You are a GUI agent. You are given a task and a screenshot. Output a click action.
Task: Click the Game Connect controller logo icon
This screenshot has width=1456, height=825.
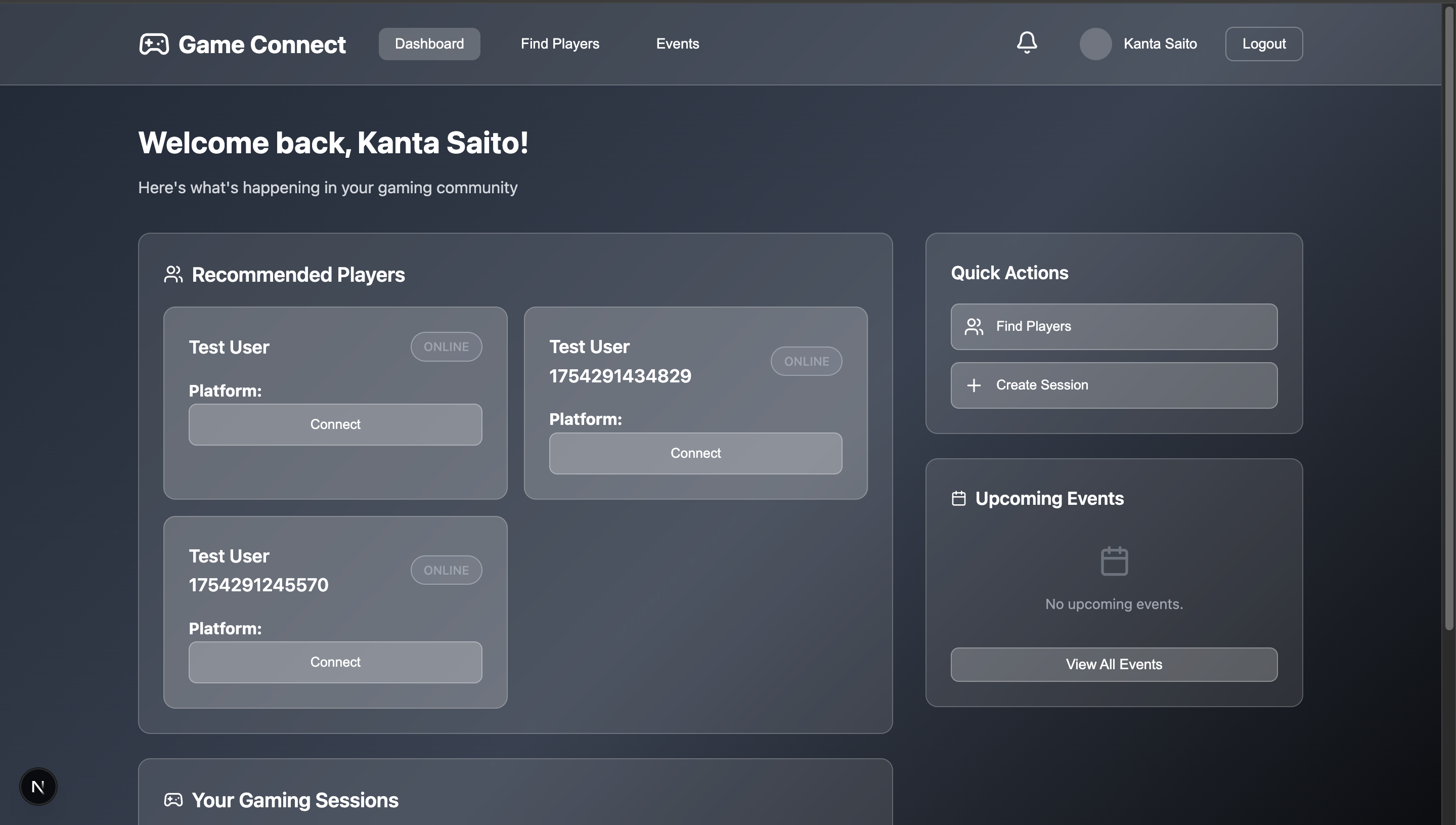(x=154, y=44)
